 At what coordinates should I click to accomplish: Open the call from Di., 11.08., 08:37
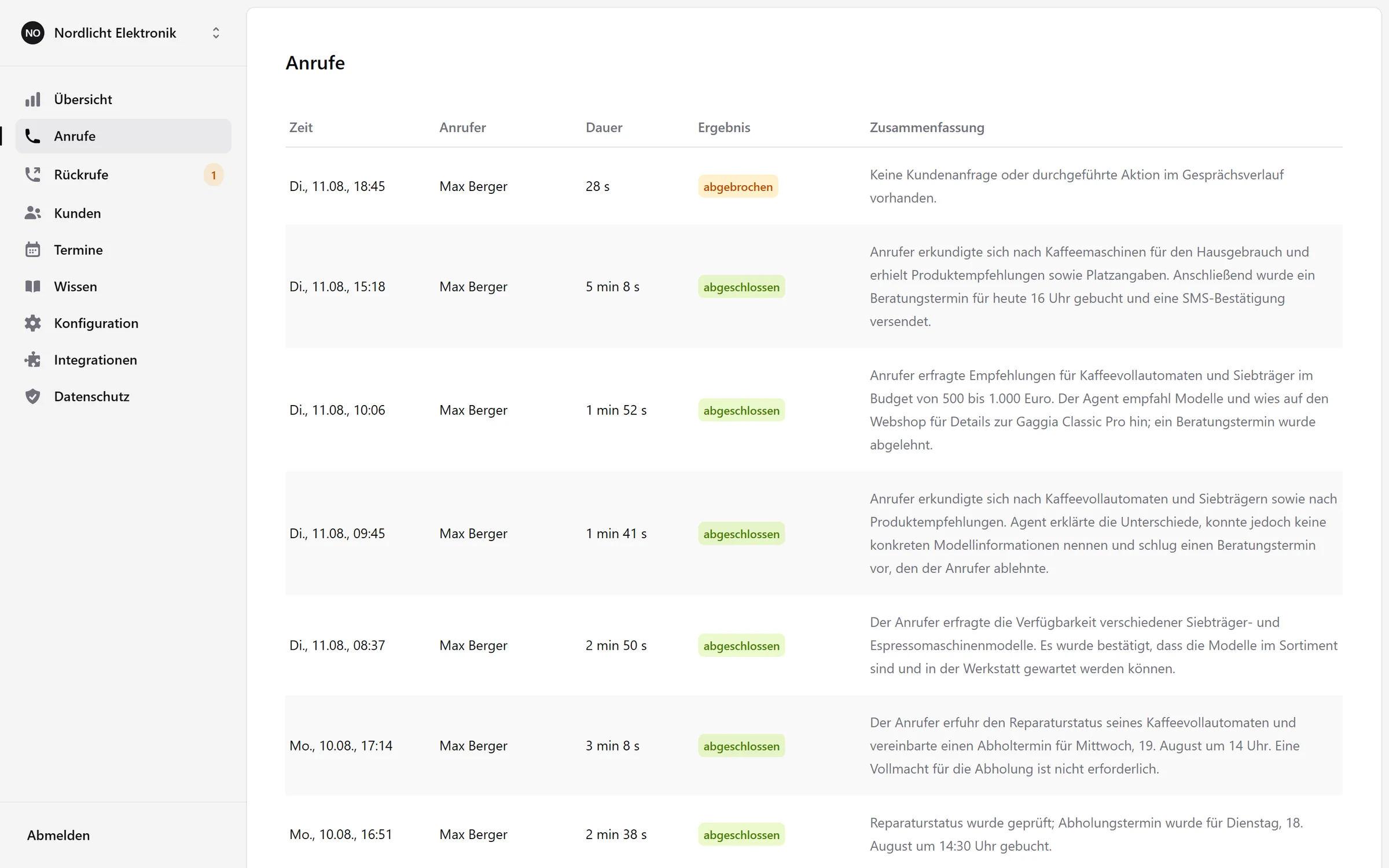tap(814, 645)
